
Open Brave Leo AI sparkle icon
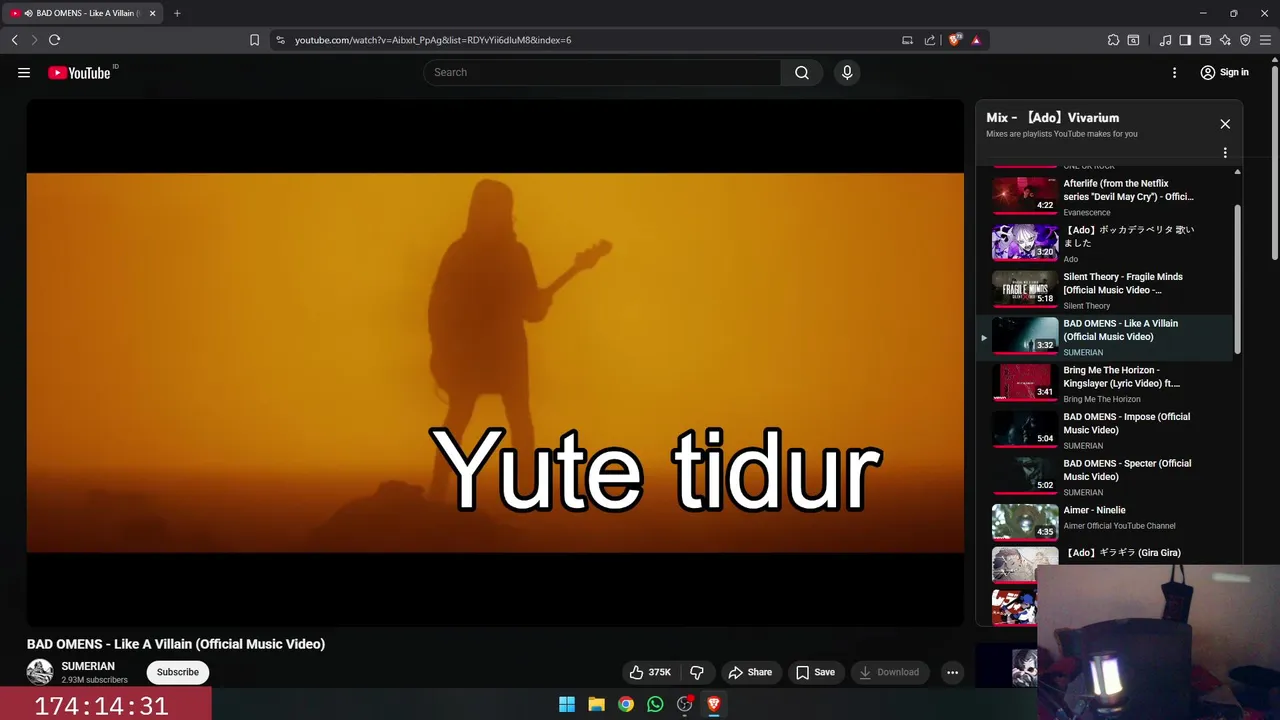point(1225,40)
